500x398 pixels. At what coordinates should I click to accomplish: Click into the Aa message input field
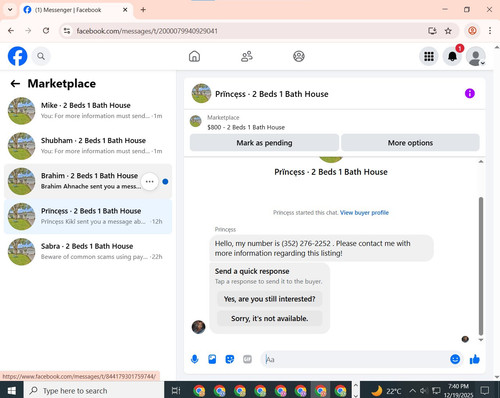(x=355, y=359)
